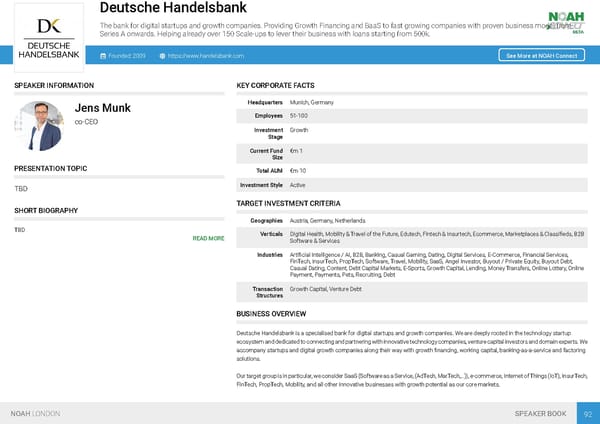The width and height of the screenshot is (600, 424).
Task: Click the SPEAKER BOOK footer label
Action: pyautogui.click(x=539, y=412)
